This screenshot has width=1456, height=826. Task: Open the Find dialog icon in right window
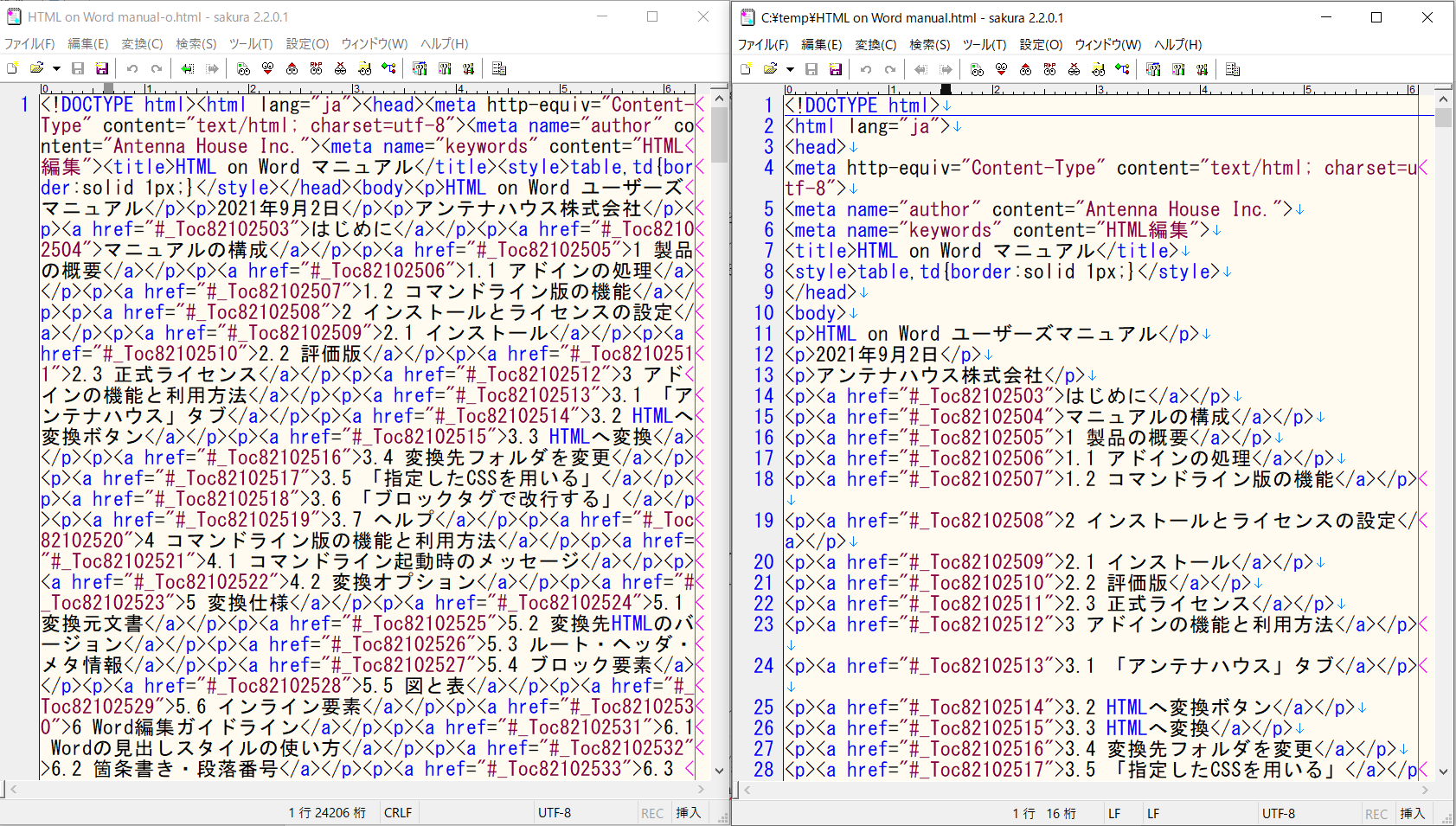[977, 69]
